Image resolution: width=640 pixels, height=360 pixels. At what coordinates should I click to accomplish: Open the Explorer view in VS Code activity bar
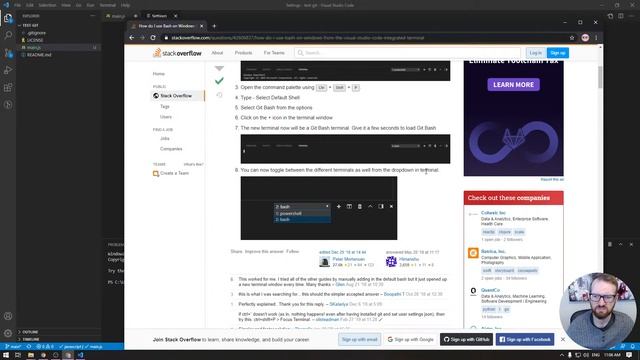pos(8,18)
